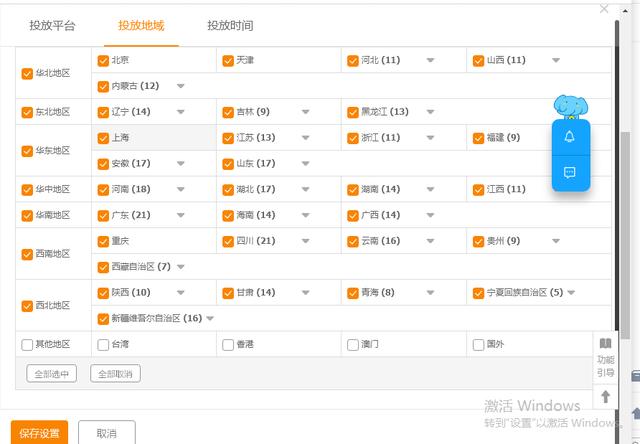Image resolution: width=640 pixels, height=444 pixels.
Task: Expand the 黑龙江 (13) dropdown arrow
Action: click(430, 112)
